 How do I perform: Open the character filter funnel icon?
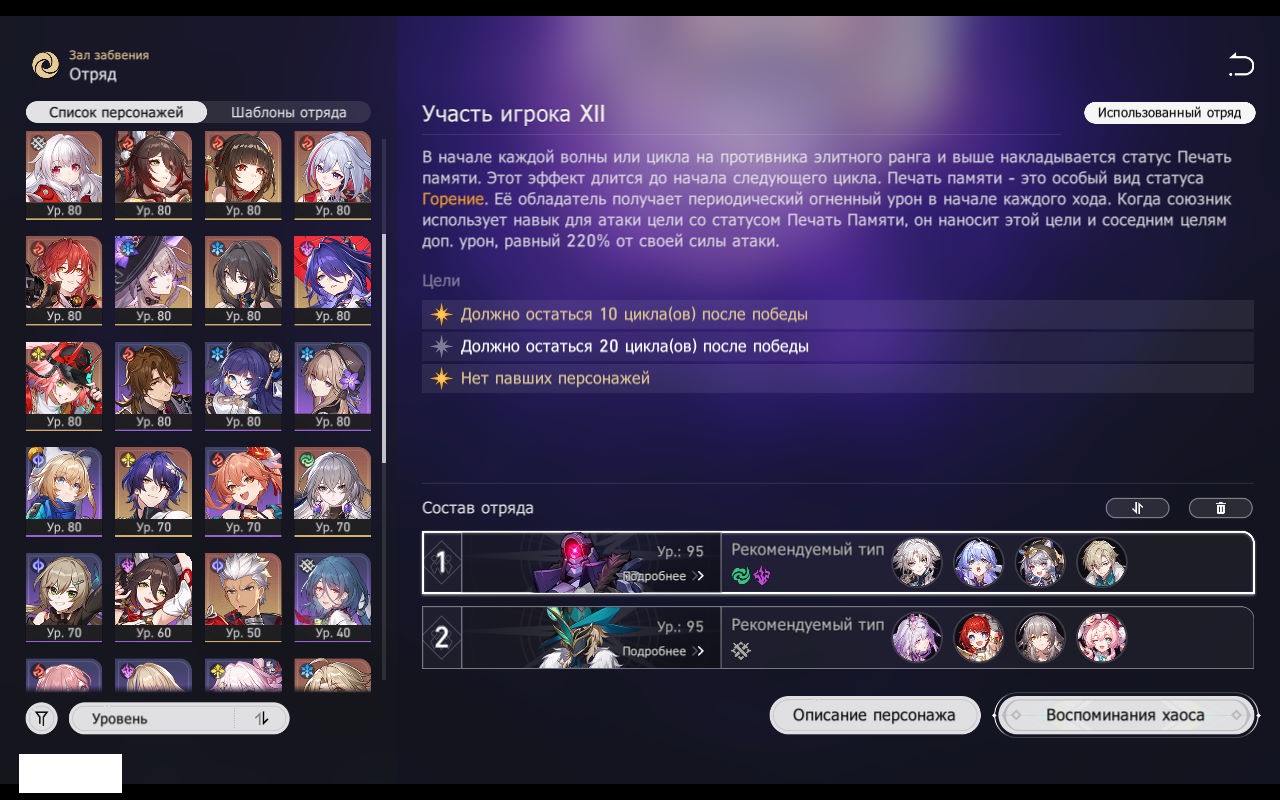tap(41, 718)
